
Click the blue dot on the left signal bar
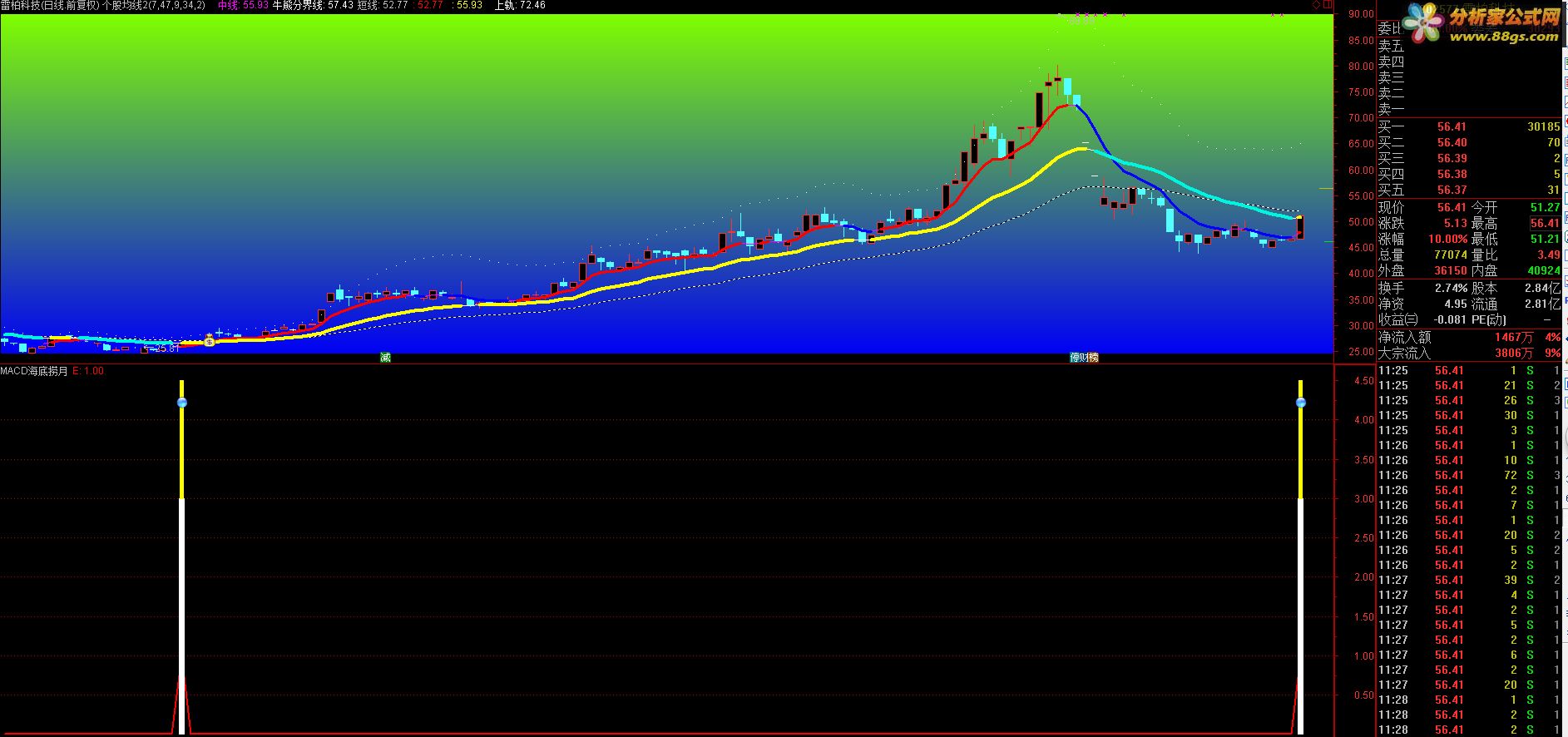[x=182, y=403]
